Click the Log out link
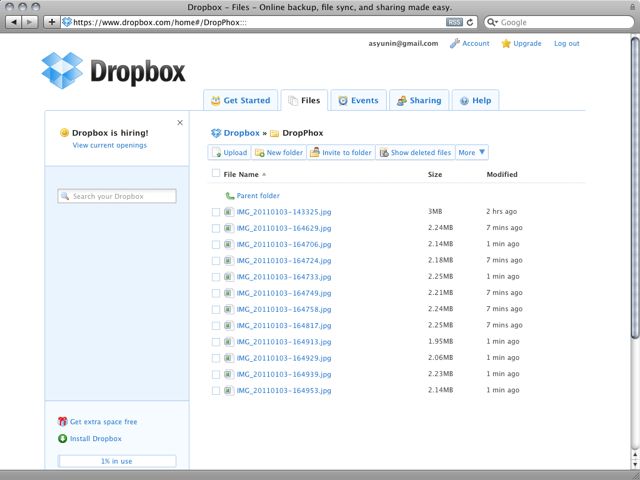 coord(567,43)
